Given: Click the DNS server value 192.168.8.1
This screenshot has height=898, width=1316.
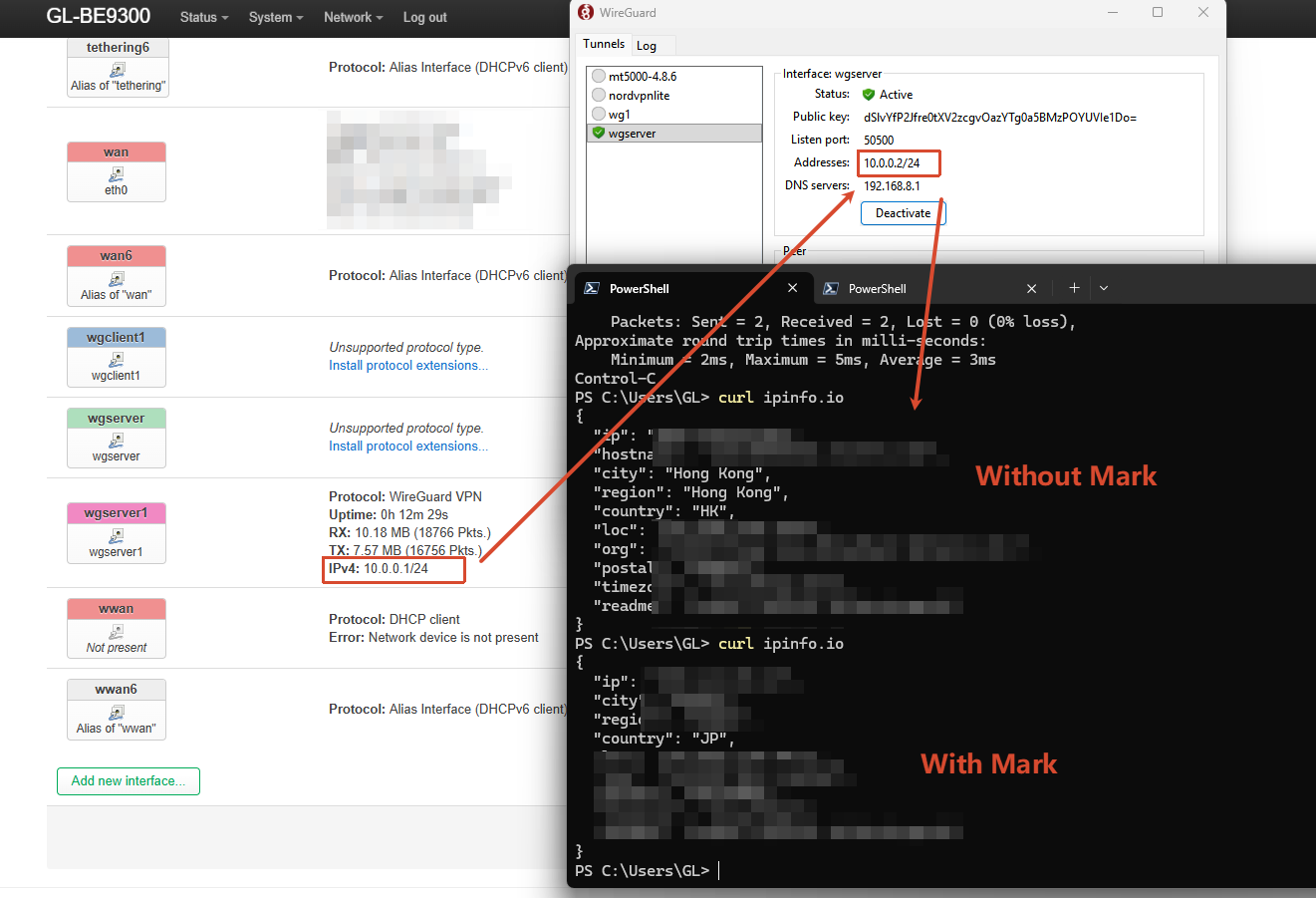Looking at the screenshot, I should point(892,186).
